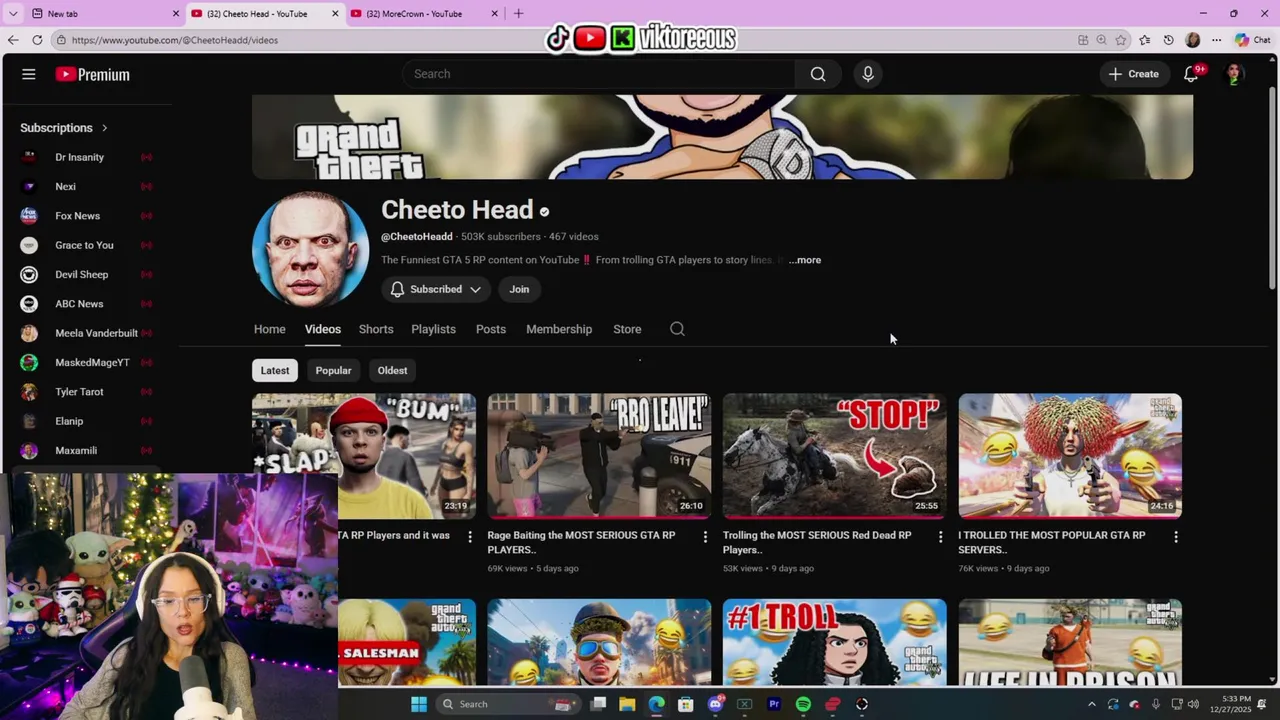Open browser Favorites list icon
Viewport: 1280px width, 720px height.
(x=1145, y=40)
